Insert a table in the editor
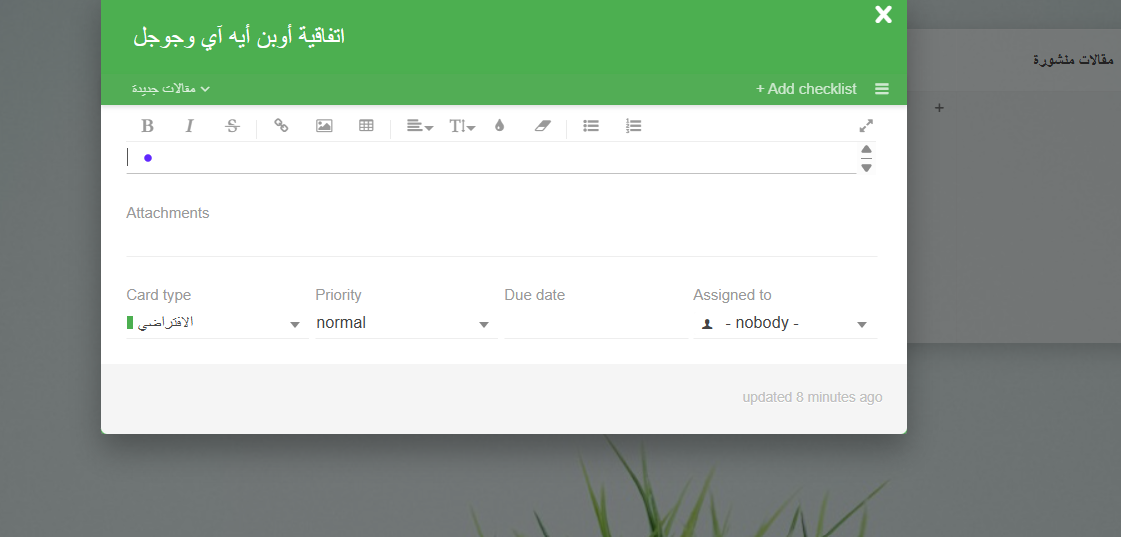This screenshot has width=1121, height=537. (x=366, y=126)
